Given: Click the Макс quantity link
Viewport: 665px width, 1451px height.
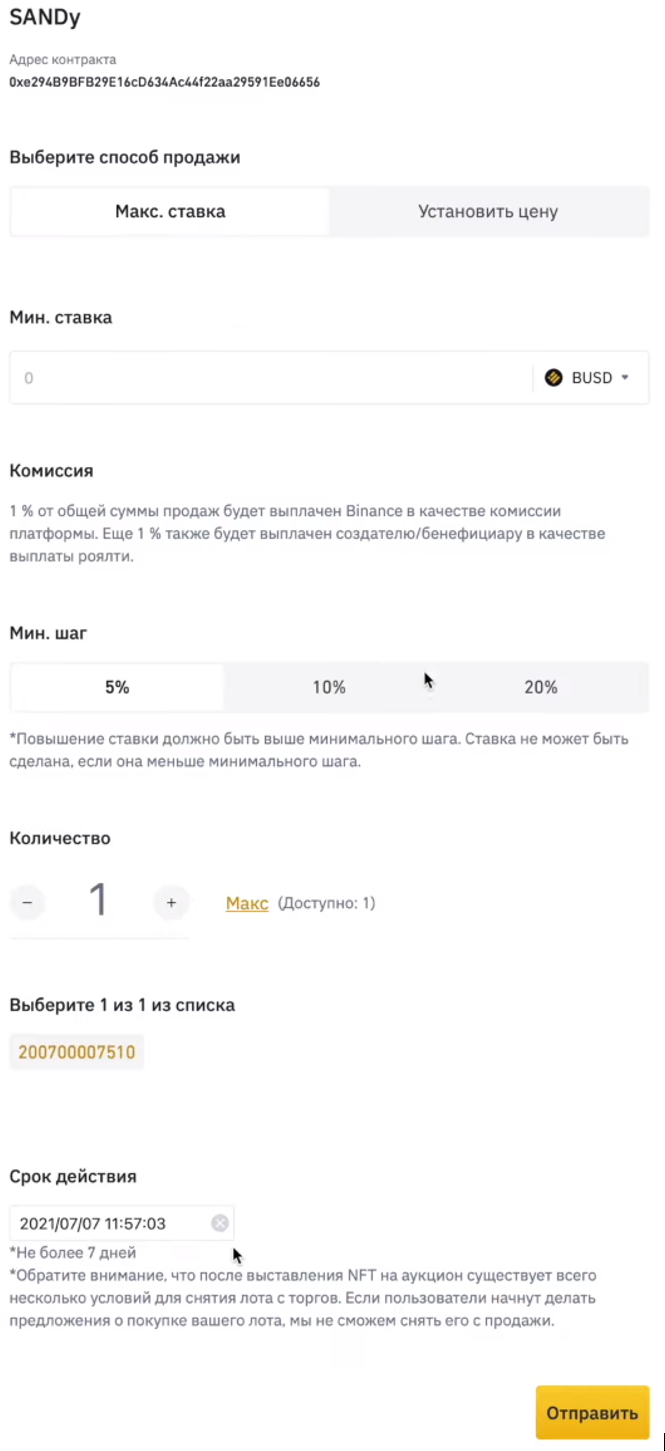Looking at the screenshot, I should point(247,903).
